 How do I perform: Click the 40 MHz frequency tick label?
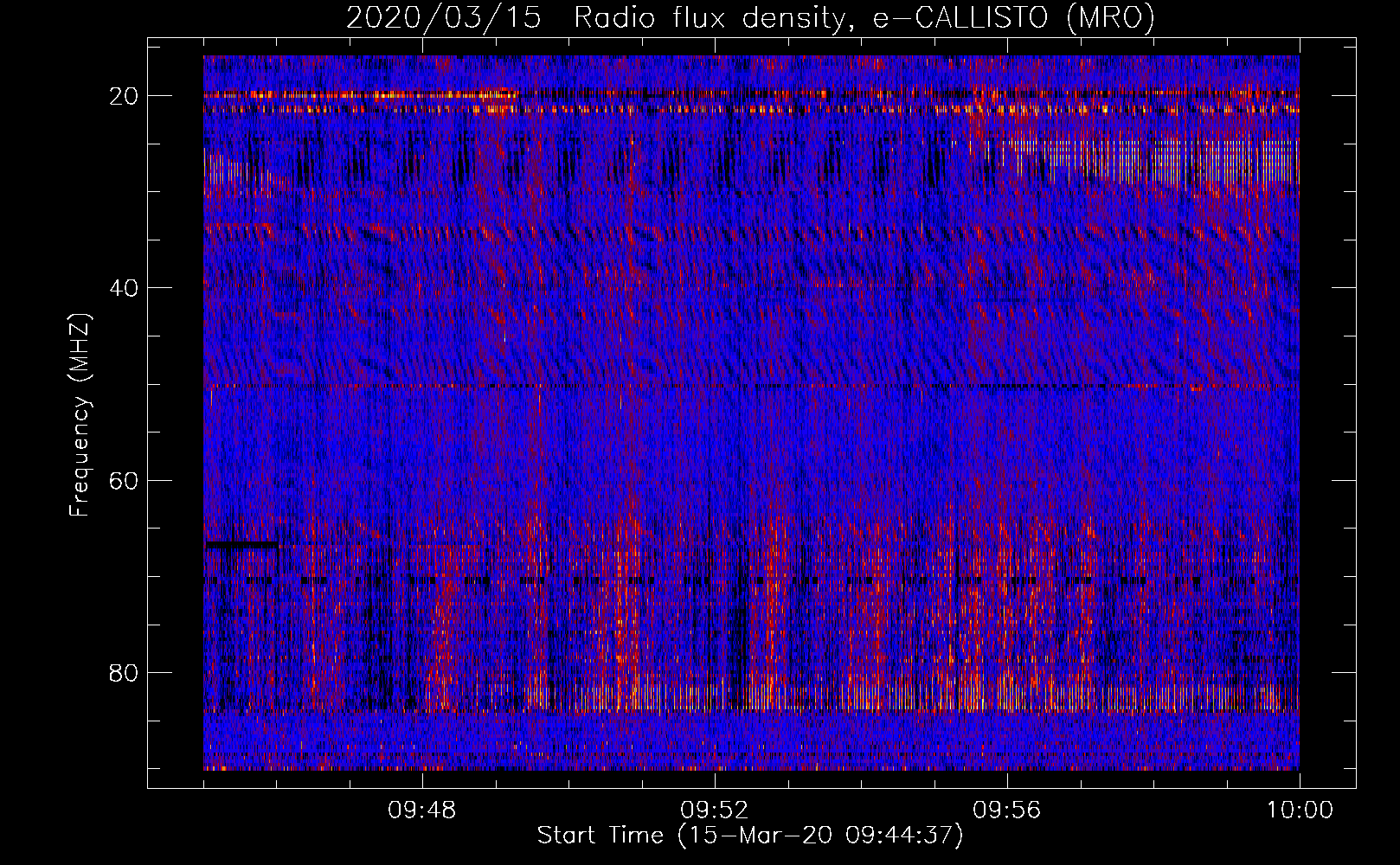125,287
